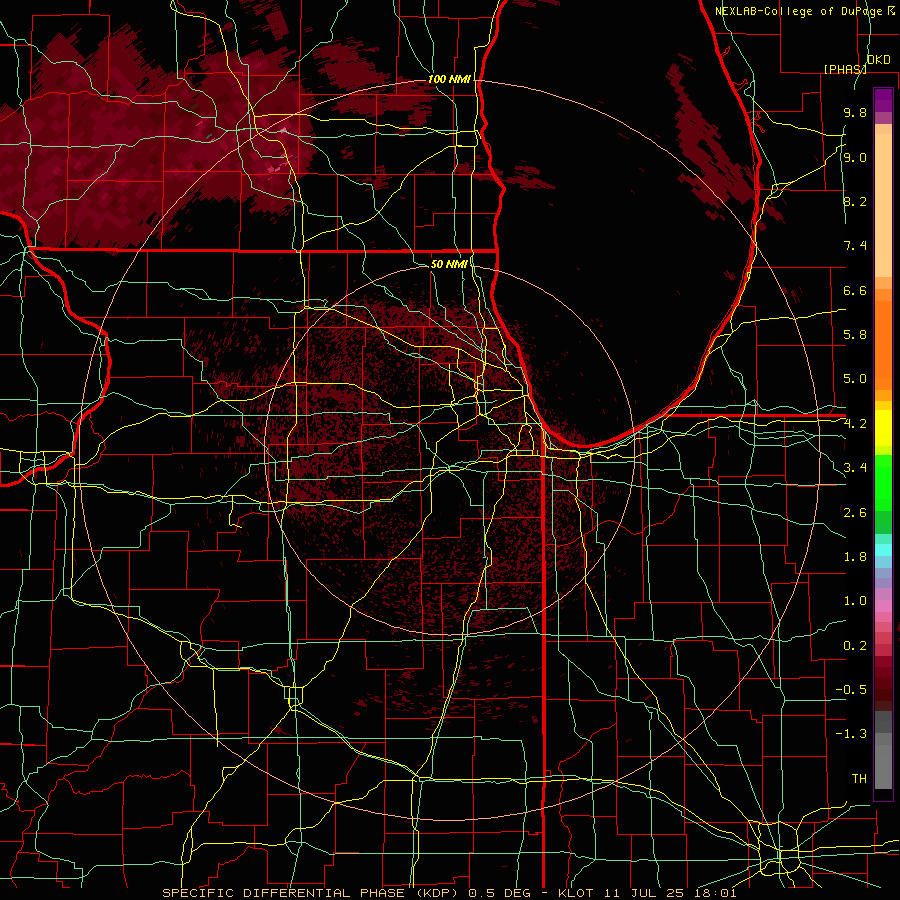Click the dark purple band atop color scale

pos(883,100)
